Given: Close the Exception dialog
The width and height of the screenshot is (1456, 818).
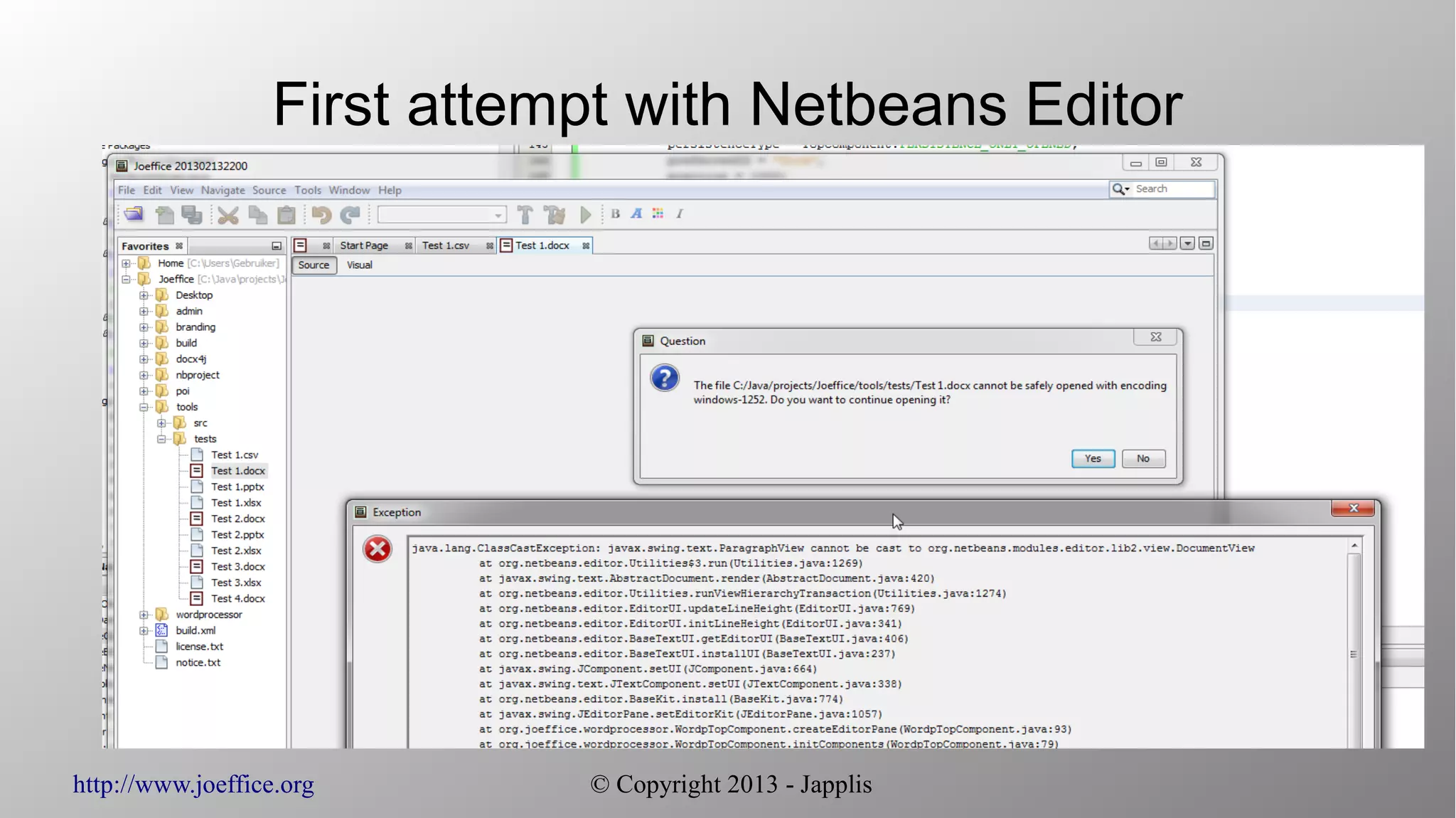Looking at the screenshot, I should point(1354,508).
